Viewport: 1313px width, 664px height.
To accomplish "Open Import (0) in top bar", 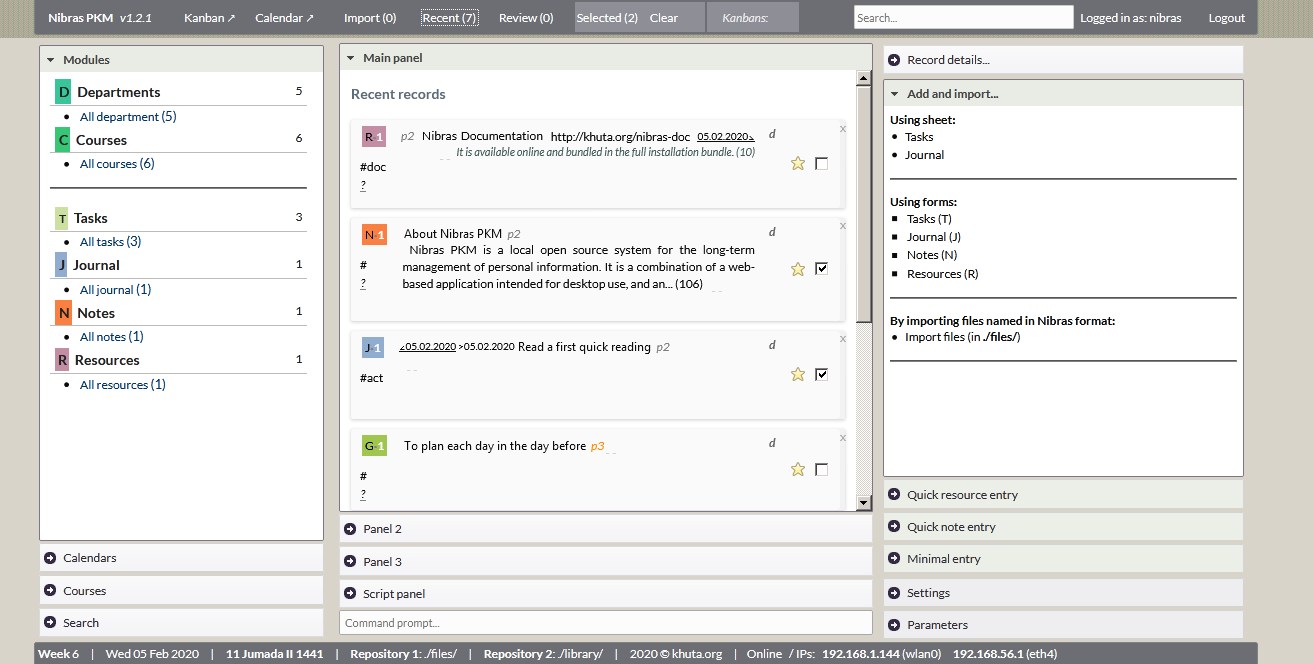I will tap(370, 18).
